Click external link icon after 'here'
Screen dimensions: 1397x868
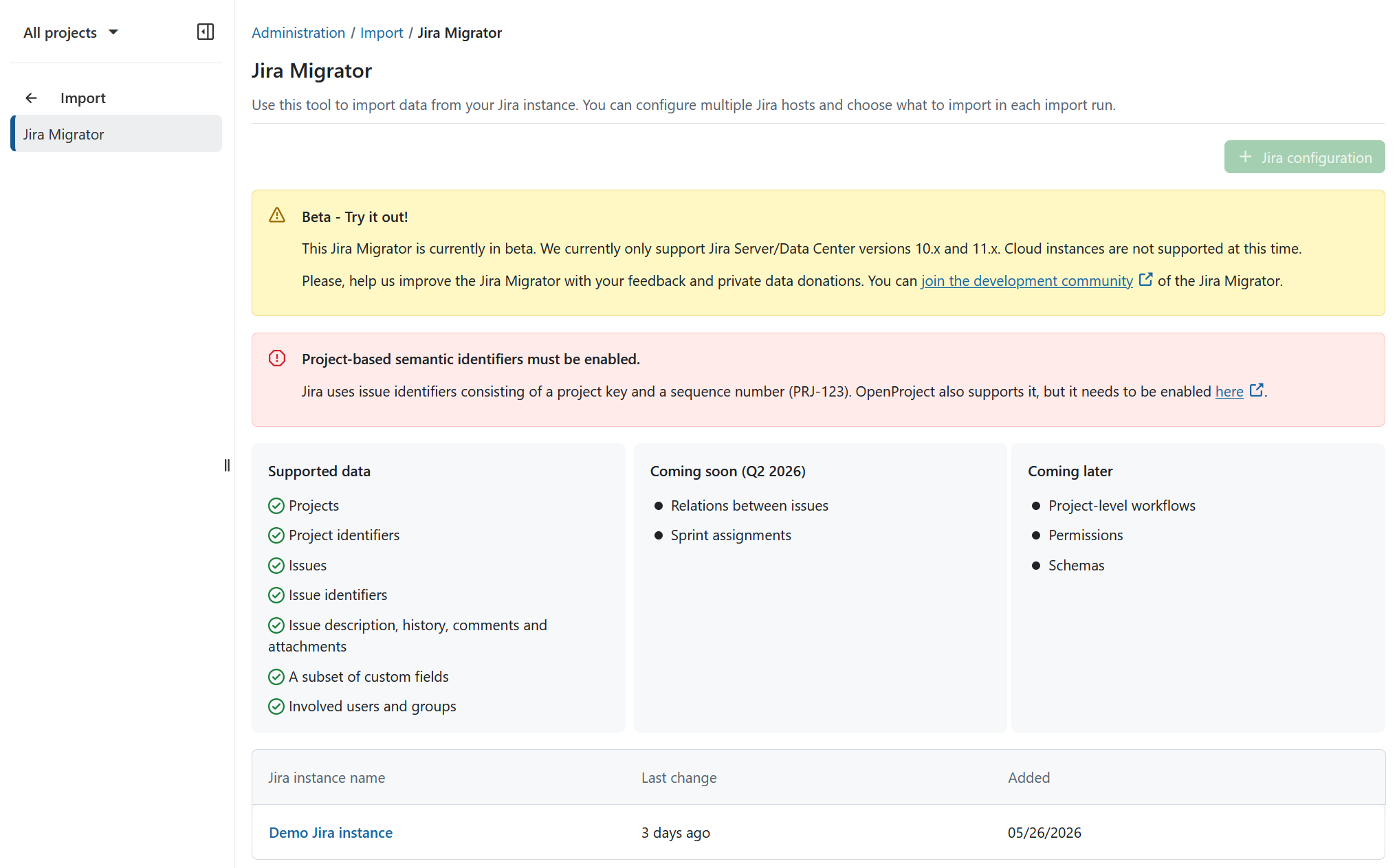[x=1256, y=390]
